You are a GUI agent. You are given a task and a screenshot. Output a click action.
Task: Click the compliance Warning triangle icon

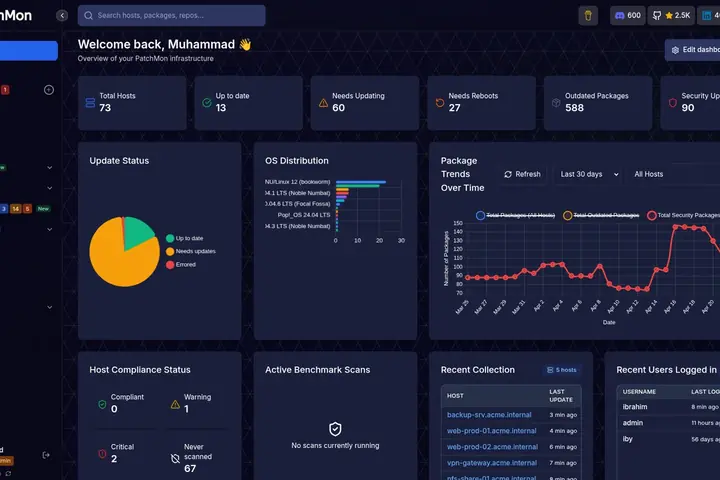tap(175, 404)
